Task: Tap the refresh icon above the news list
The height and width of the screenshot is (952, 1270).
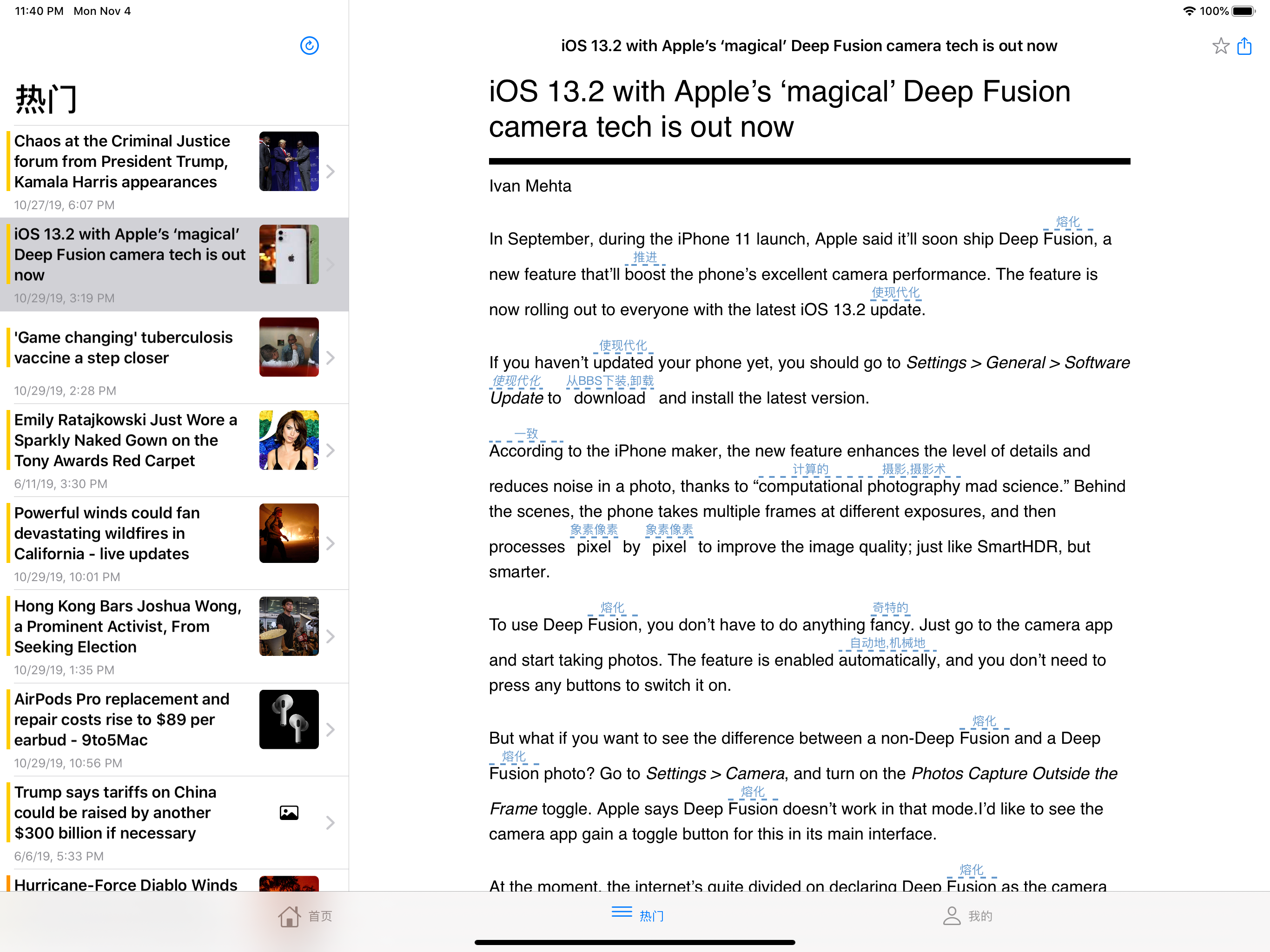Action: coord(310,46)
